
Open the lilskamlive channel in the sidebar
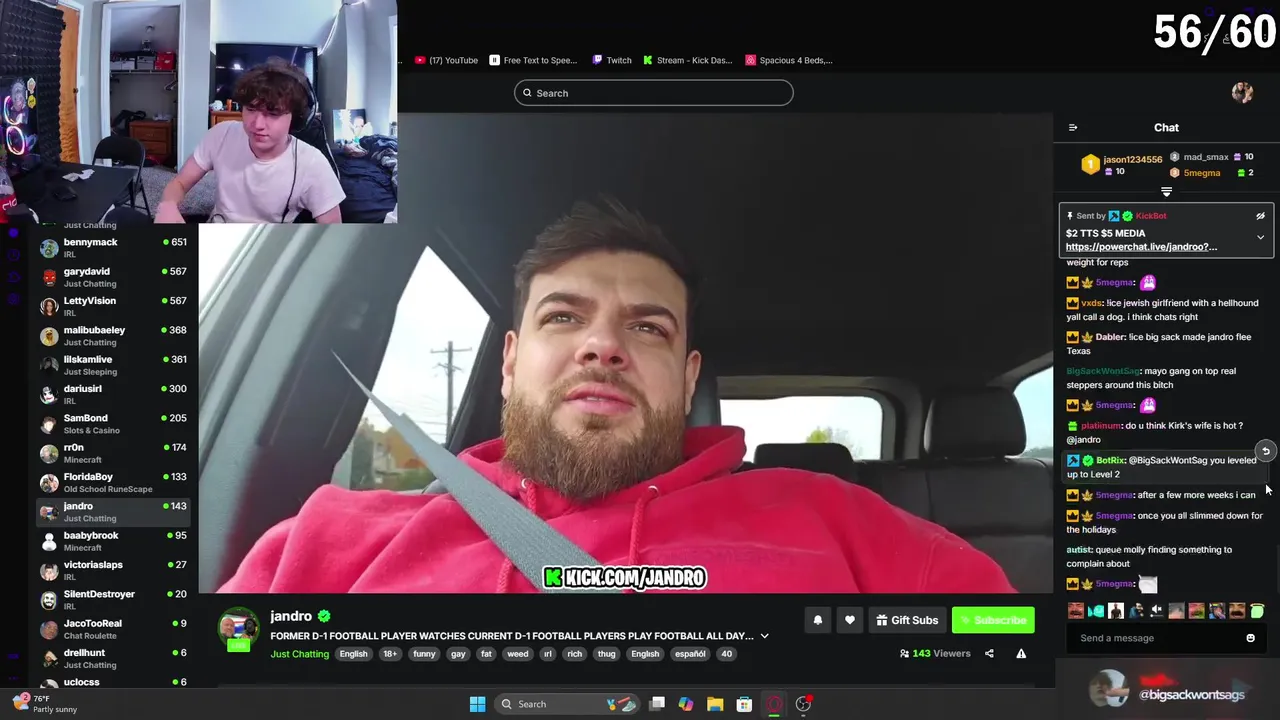click(x=113, y=365)
